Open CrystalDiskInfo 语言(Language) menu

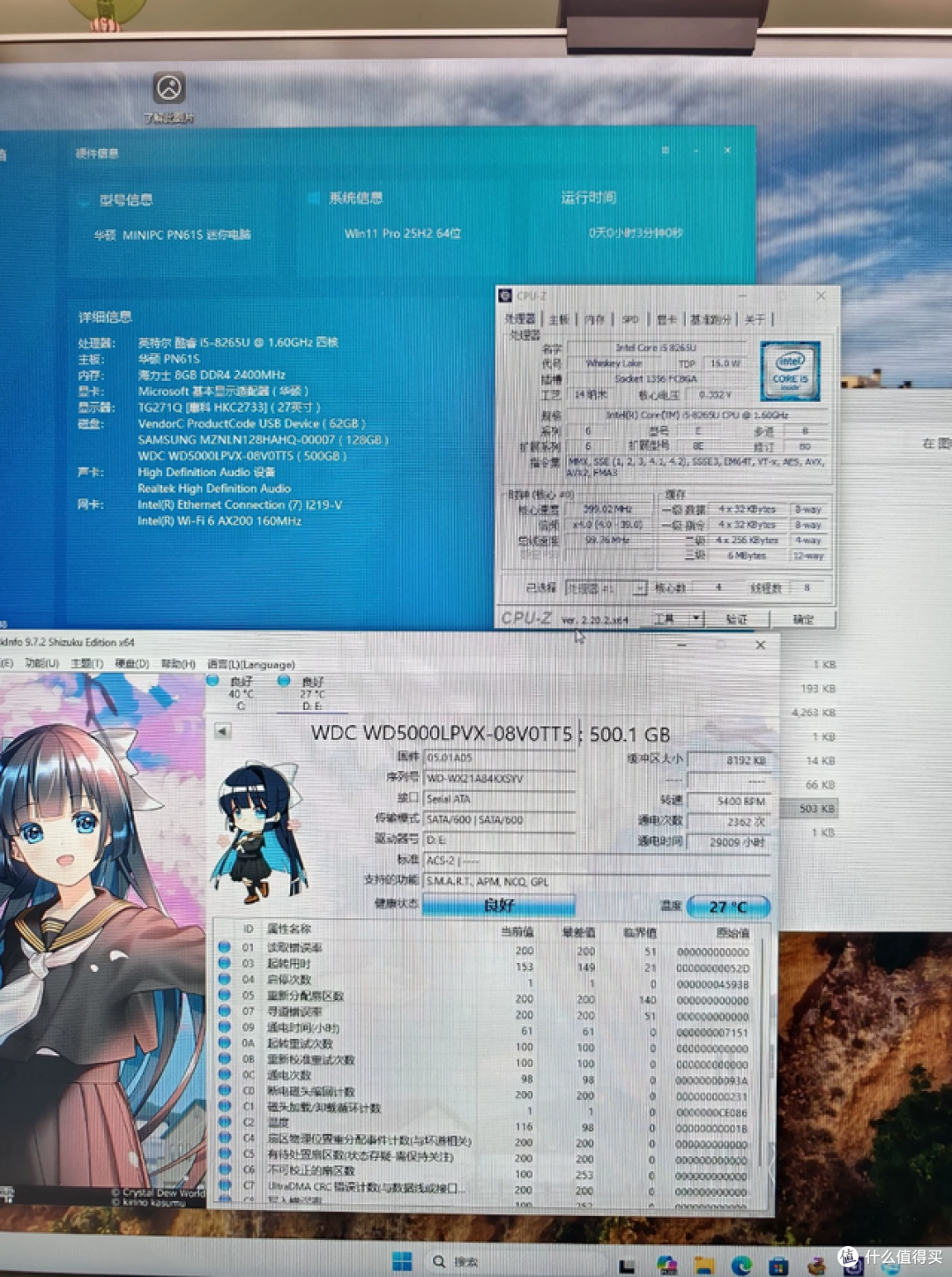251,664
